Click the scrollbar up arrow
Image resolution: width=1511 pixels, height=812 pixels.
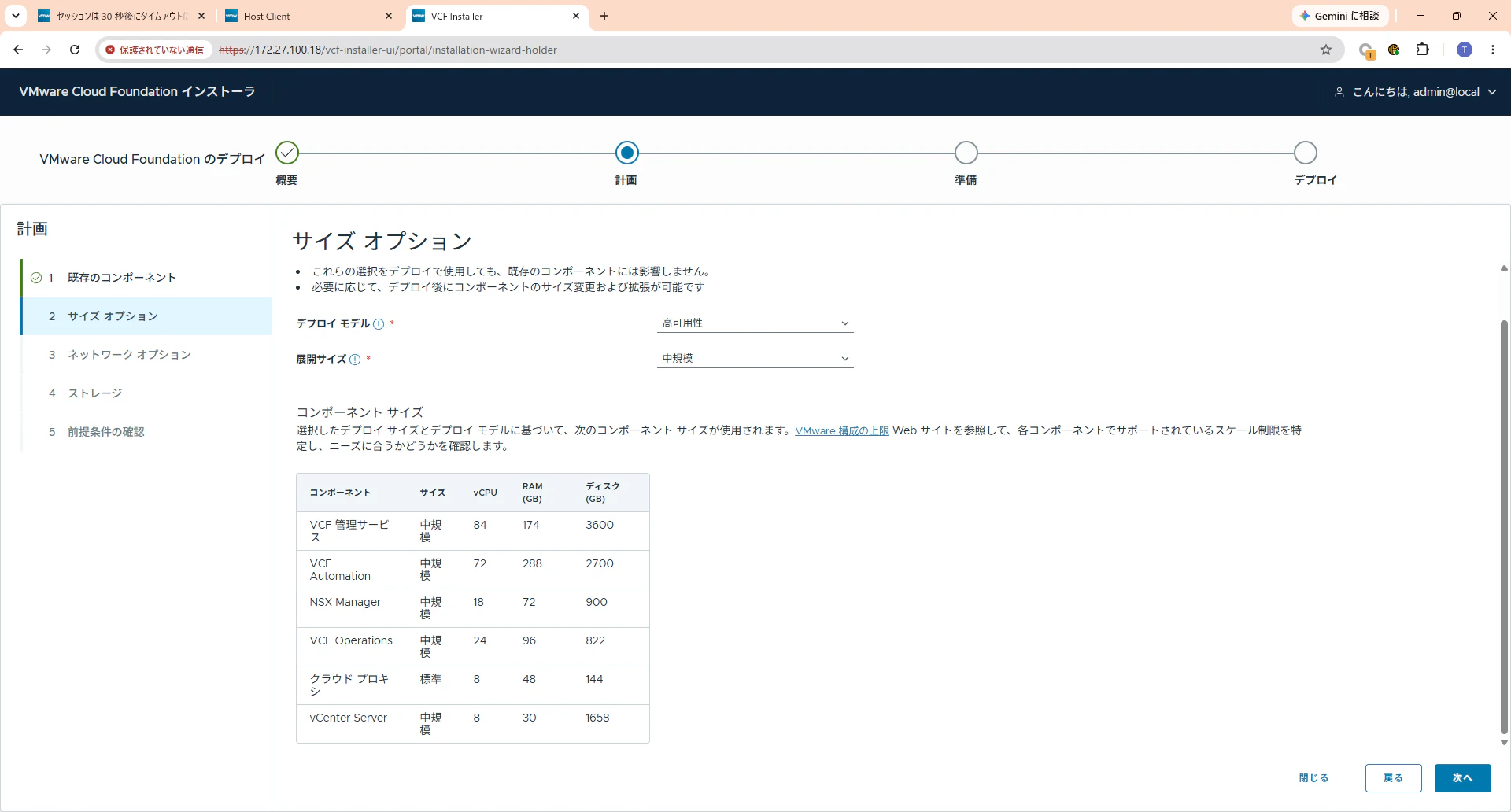tap(1504, 268)
